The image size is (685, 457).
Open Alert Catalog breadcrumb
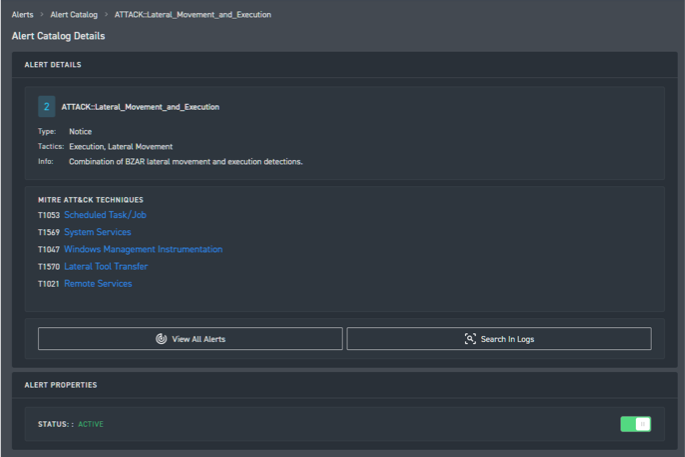tap(74, 15)
